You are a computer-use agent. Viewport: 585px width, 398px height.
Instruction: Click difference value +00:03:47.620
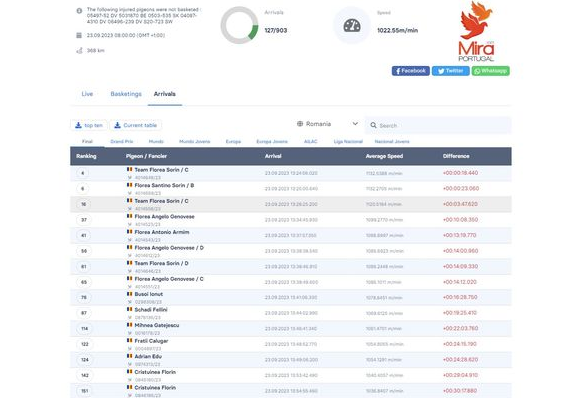pyautogui.click(x=460, y=204)
